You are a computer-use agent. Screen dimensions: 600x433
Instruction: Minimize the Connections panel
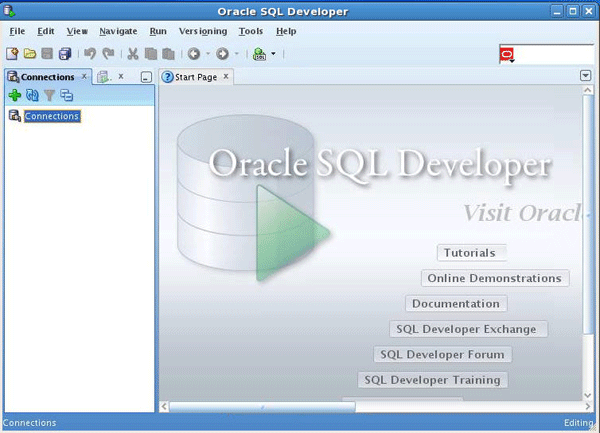click(x=146, y=77)
